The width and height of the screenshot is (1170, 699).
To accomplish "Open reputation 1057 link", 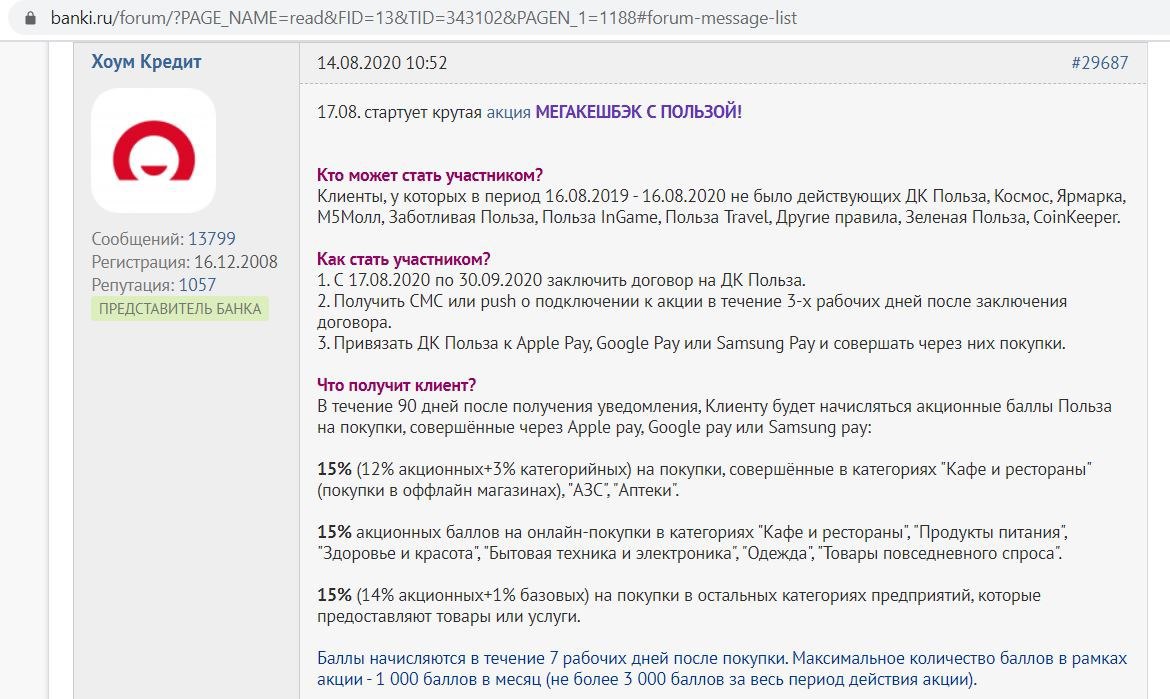I will (x=197, y=285).
